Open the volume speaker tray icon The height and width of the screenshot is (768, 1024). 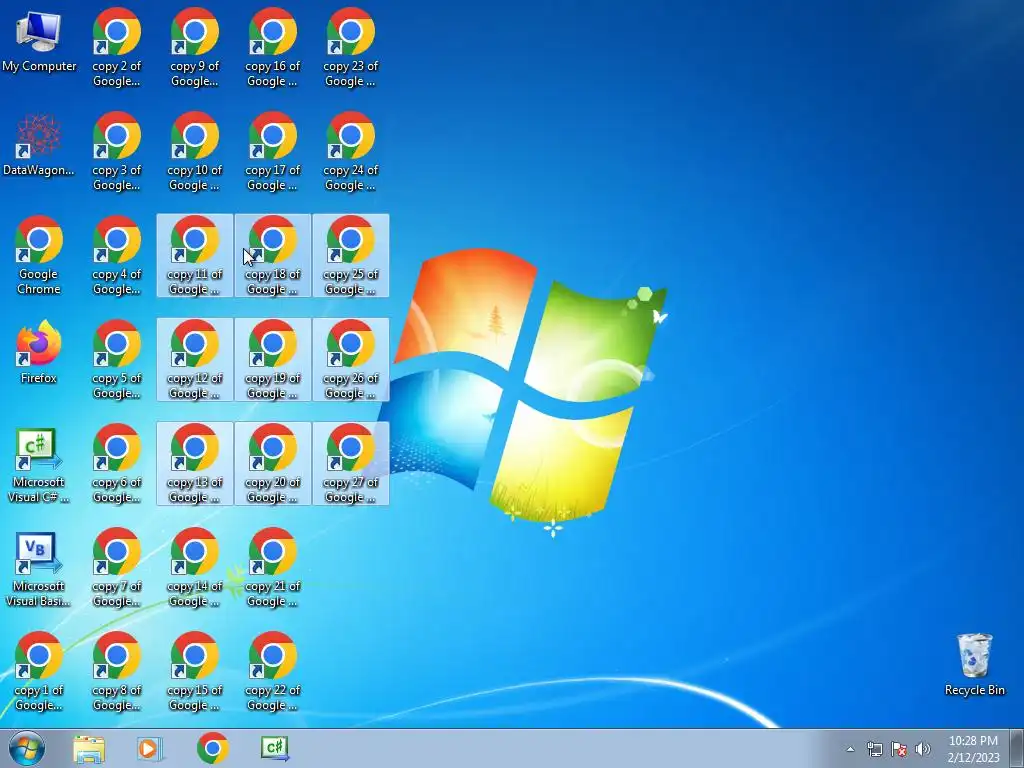923,749
